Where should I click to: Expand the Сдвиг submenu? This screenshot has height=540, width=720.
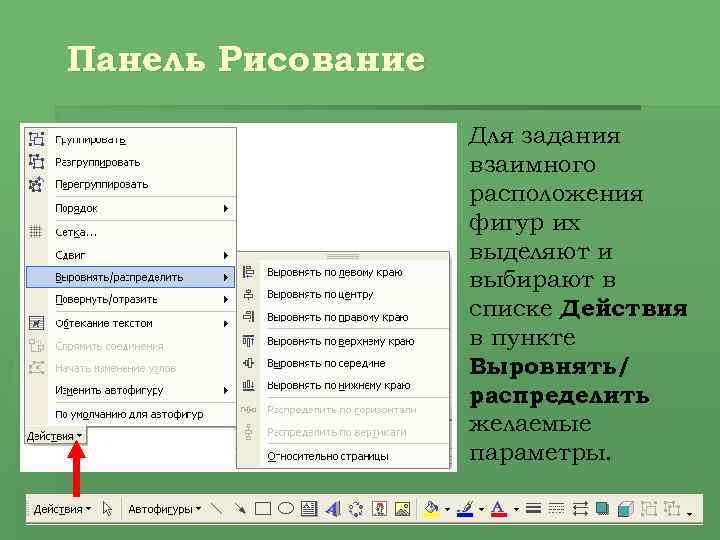[x=130, y=255]
